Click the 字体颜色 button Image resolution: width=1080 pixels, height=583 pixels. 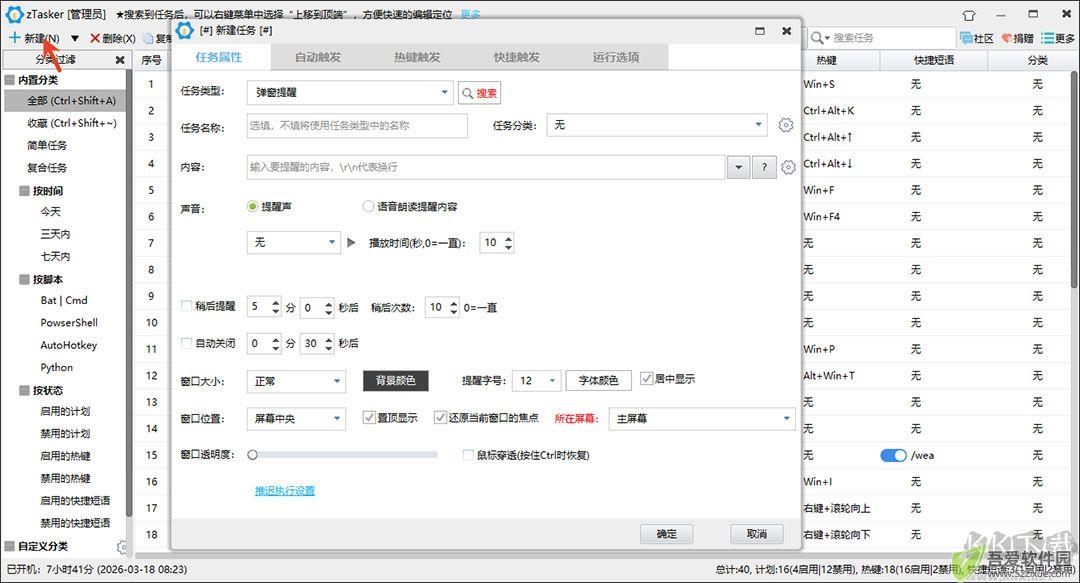click(599, 380)
